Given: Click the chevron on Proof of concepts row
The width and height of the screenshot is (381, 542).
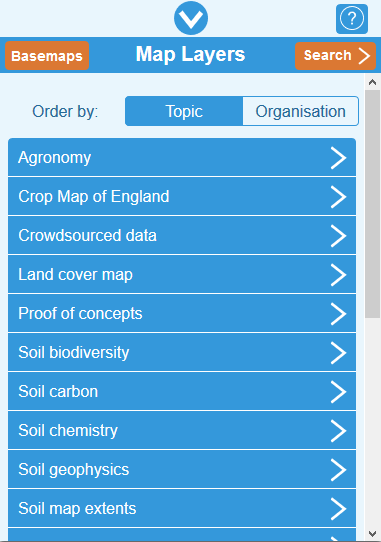Looking at the screenshot, I should (x=338, y=314).
